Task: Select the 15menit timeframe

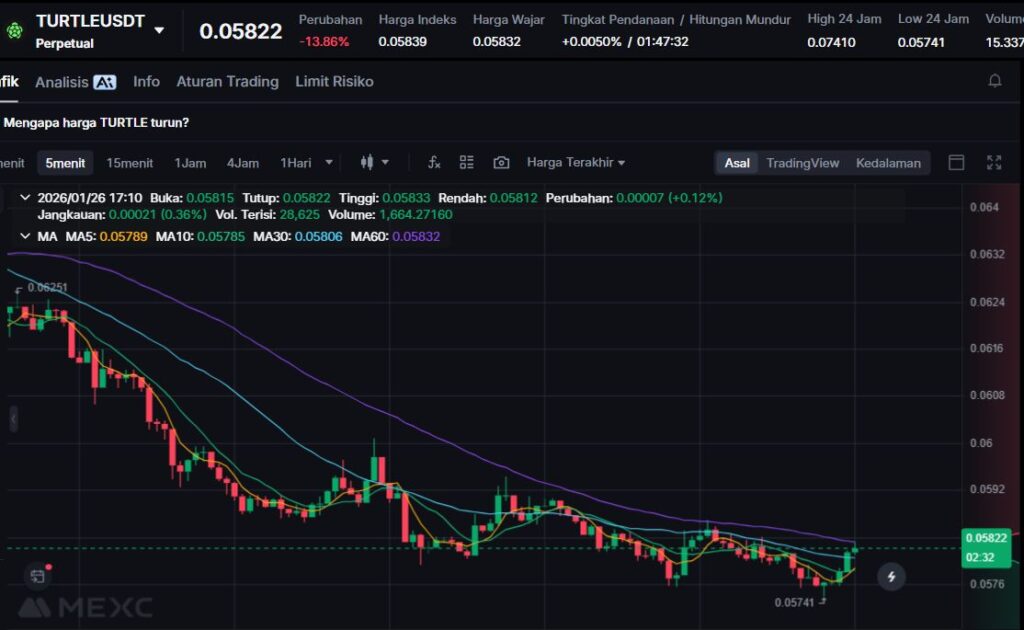Action: (130, 162)
